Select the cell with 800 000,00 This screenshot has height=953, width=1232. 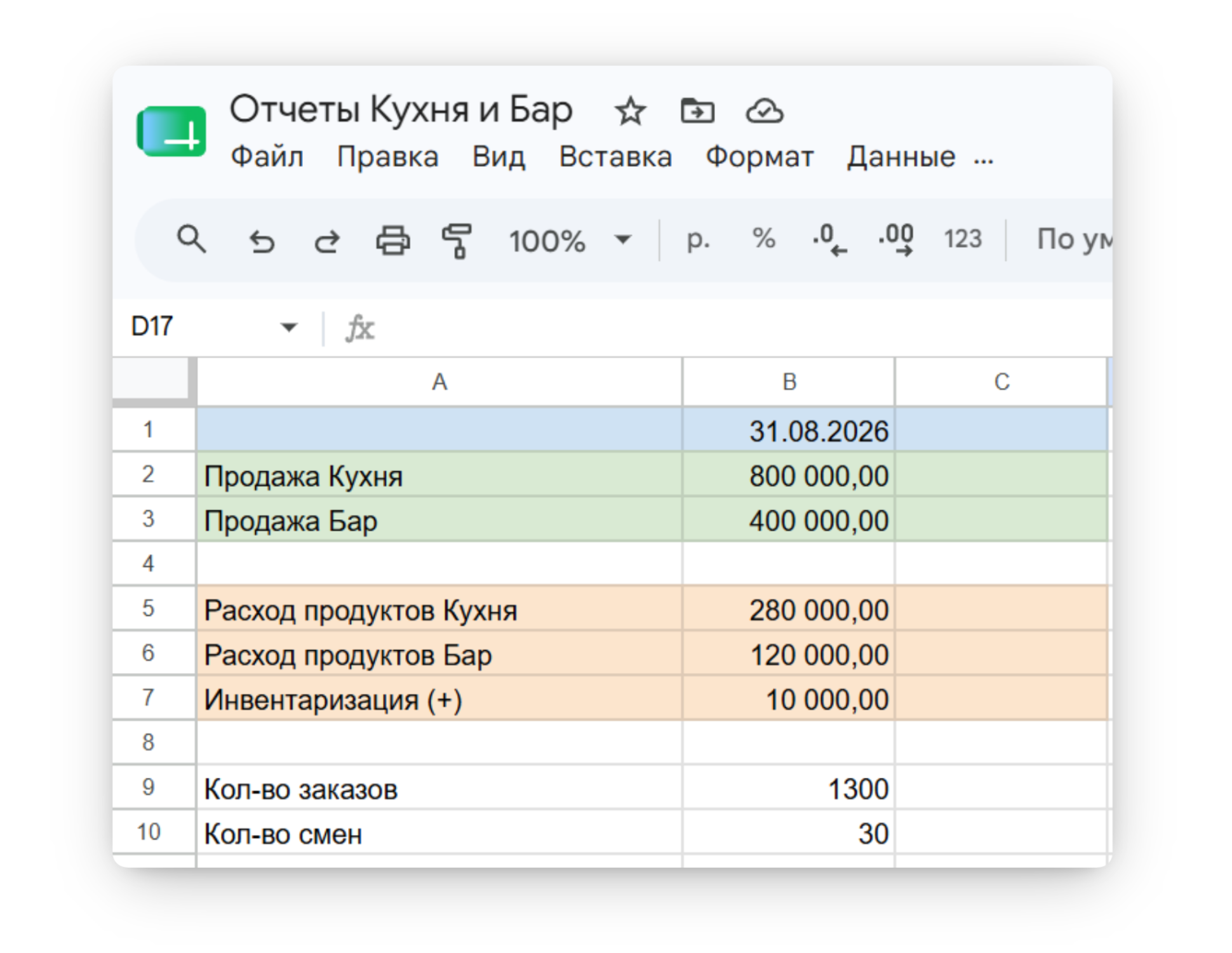pos(789,474)
